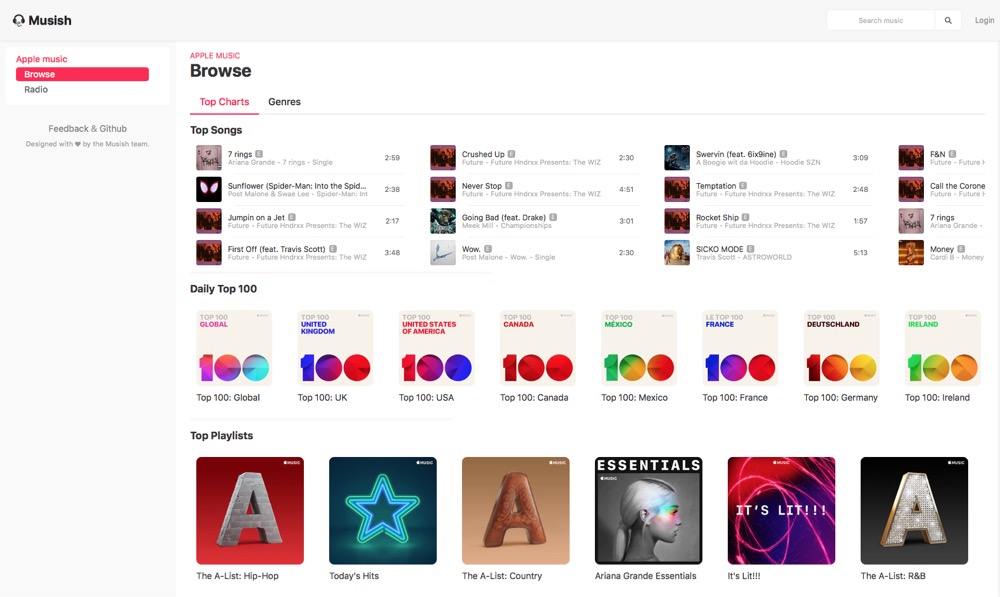Select Browse in the sidebar

click(x=82, y=74)
